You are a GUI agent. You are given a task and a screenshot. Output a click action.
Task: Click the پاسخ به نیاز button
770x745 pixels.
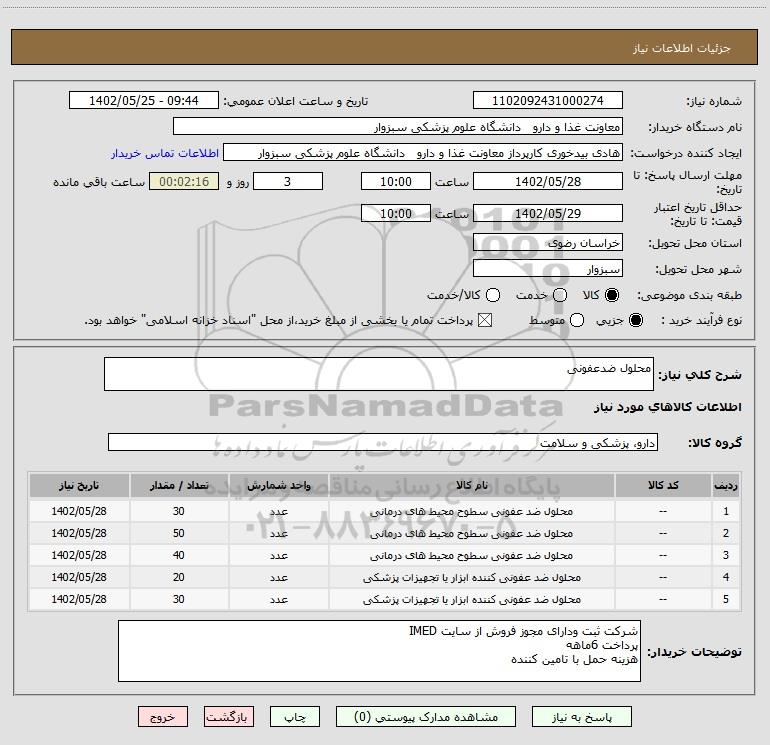coord(581,717)
